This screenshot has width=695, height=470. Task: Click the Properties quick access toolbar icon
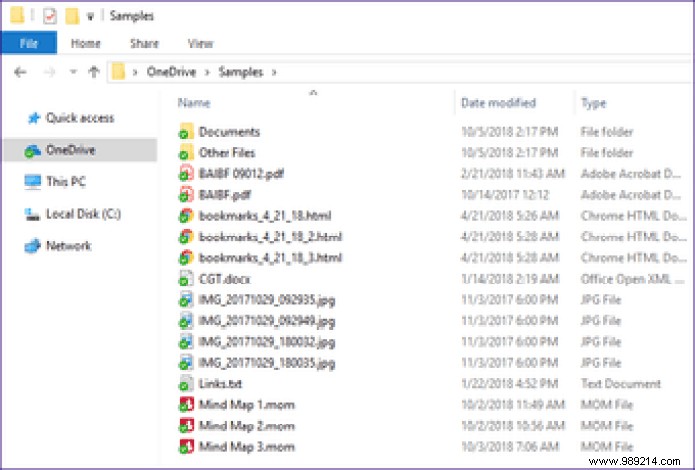pyautogui.click(x=50, y=16)
